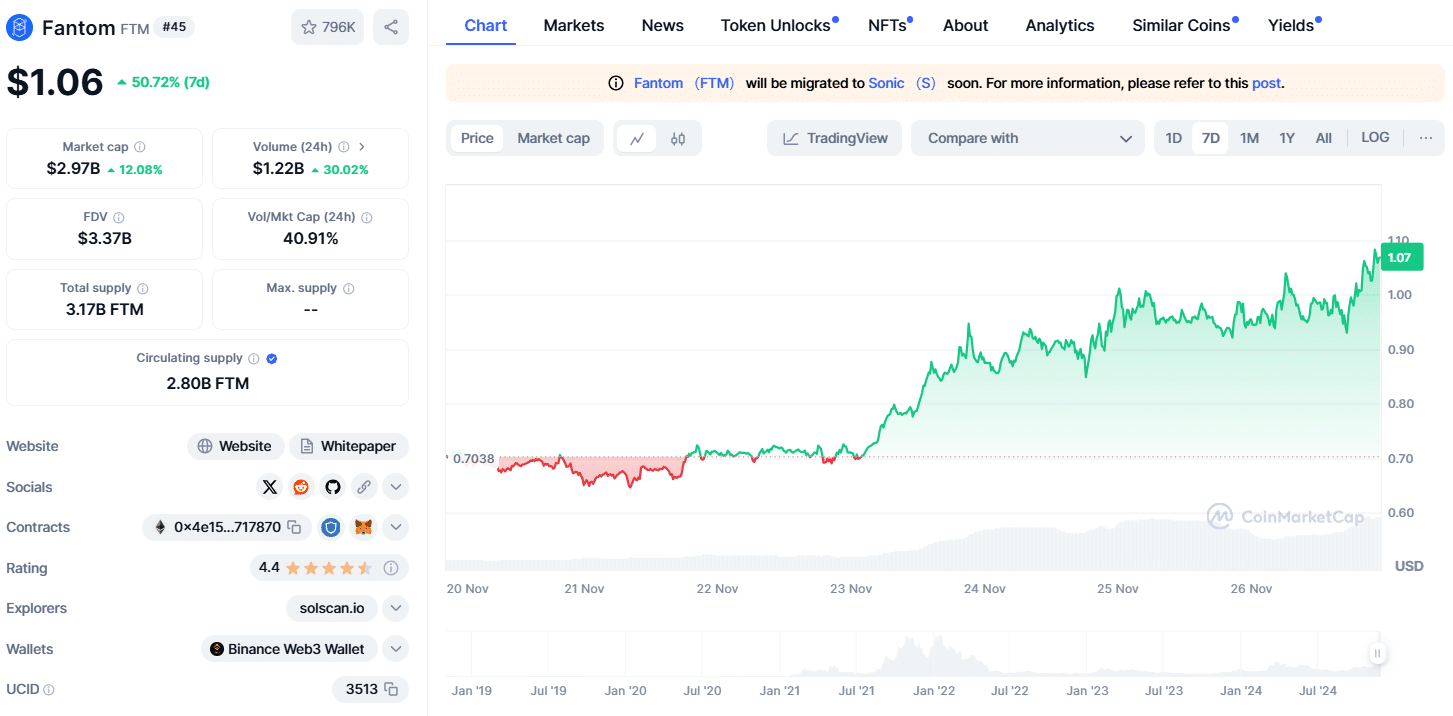Image resolution: width=1453 pixels, height=716 pixels.
Task: Click the MetaMask fox icon
Action: [x=364, y=527]
